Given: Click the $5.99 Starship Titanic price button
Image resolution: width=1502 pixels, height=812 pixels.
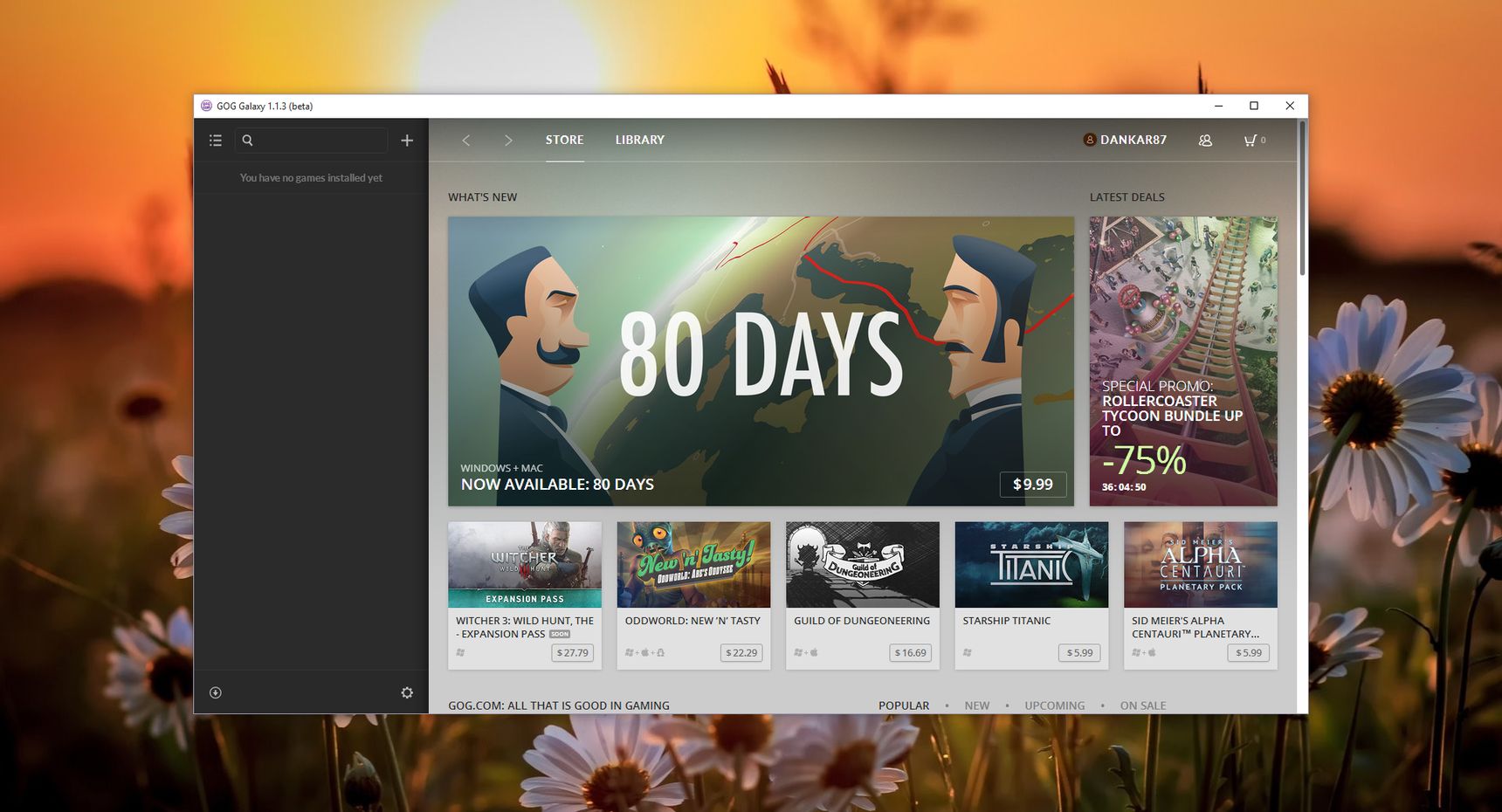Looking at the screenshot, I should 1079,652.
